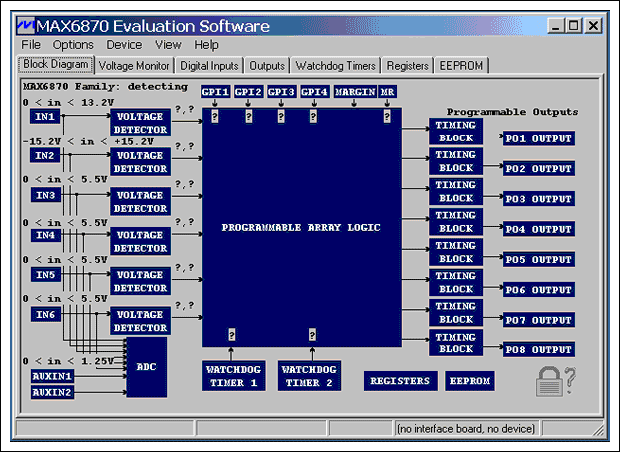This screenshot has width=620, height=452.
Task: Click the Programmable Array Logic block
Action: [x=301, y=228]
